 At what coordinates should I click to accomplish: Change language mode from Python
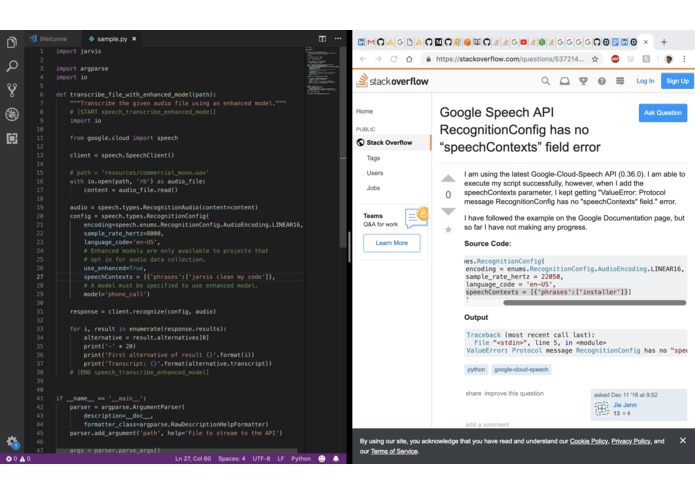[301, 459]
